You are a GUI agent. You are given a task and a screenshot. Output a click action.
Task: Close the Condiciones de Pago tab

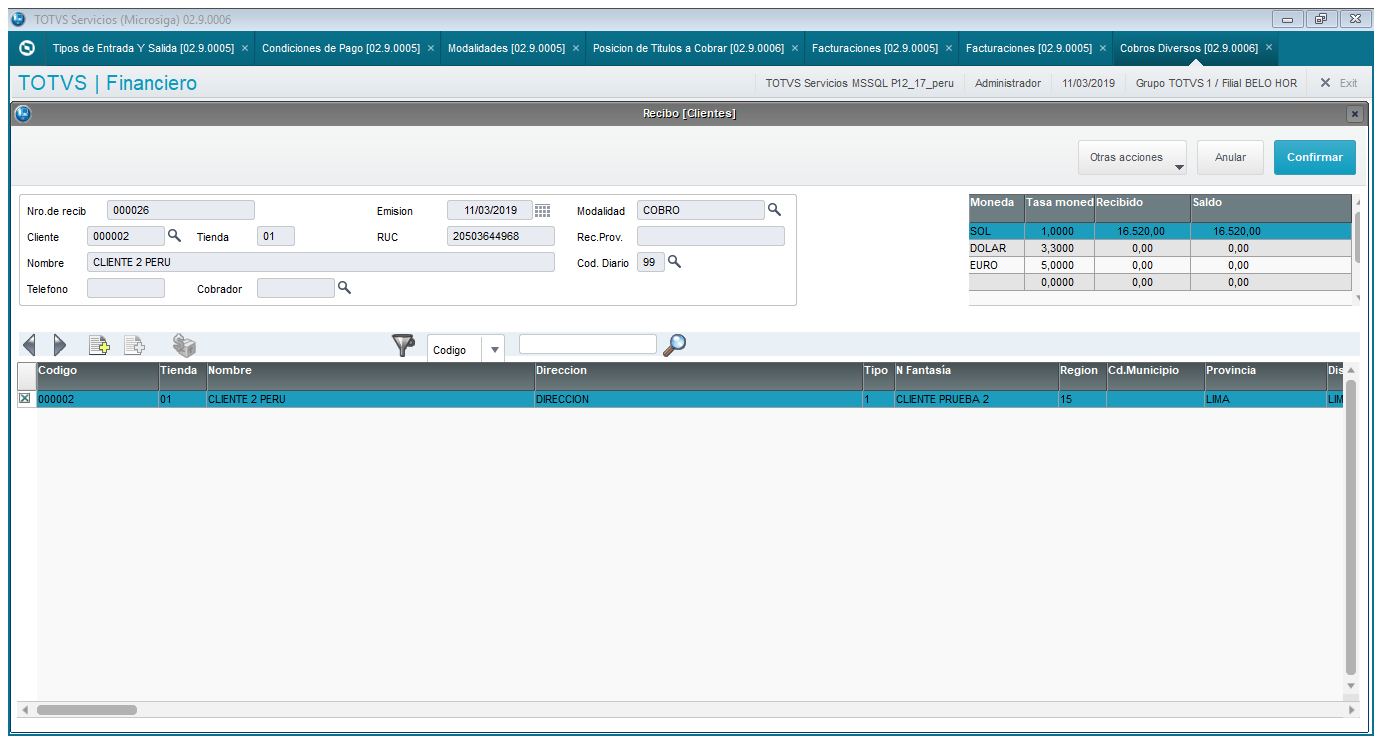tap(431, 48)
